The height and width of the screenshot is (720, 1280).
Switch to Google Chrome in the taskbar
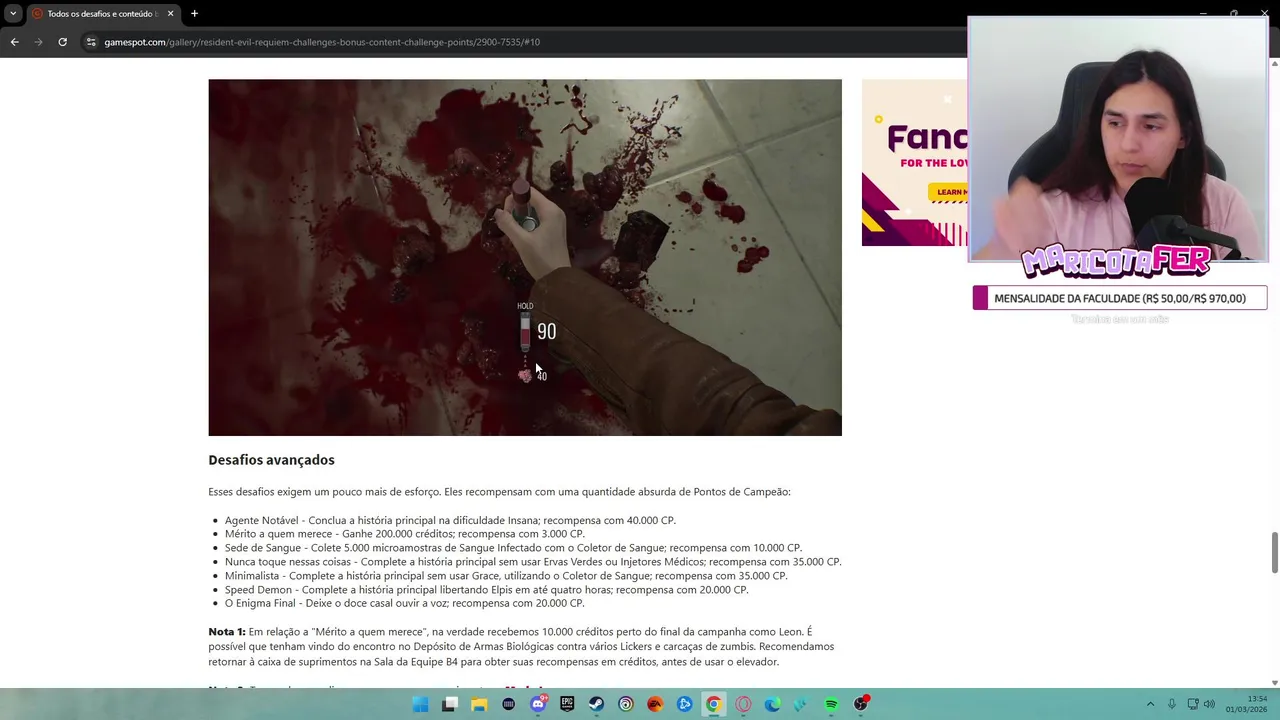click(713, 704)
